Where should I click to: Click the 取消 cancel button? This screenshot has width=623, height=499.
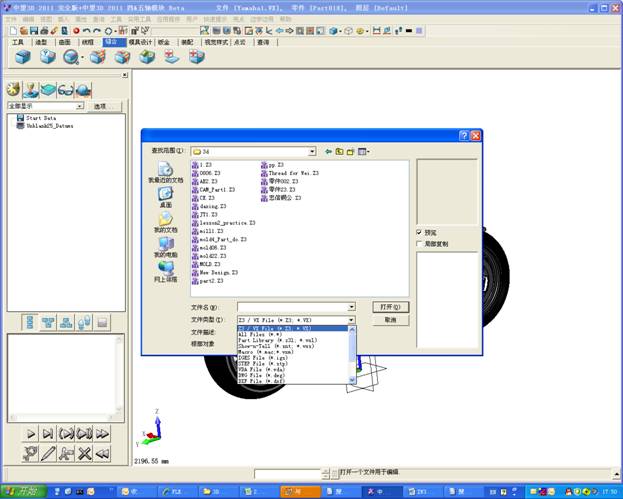point(390,320)
